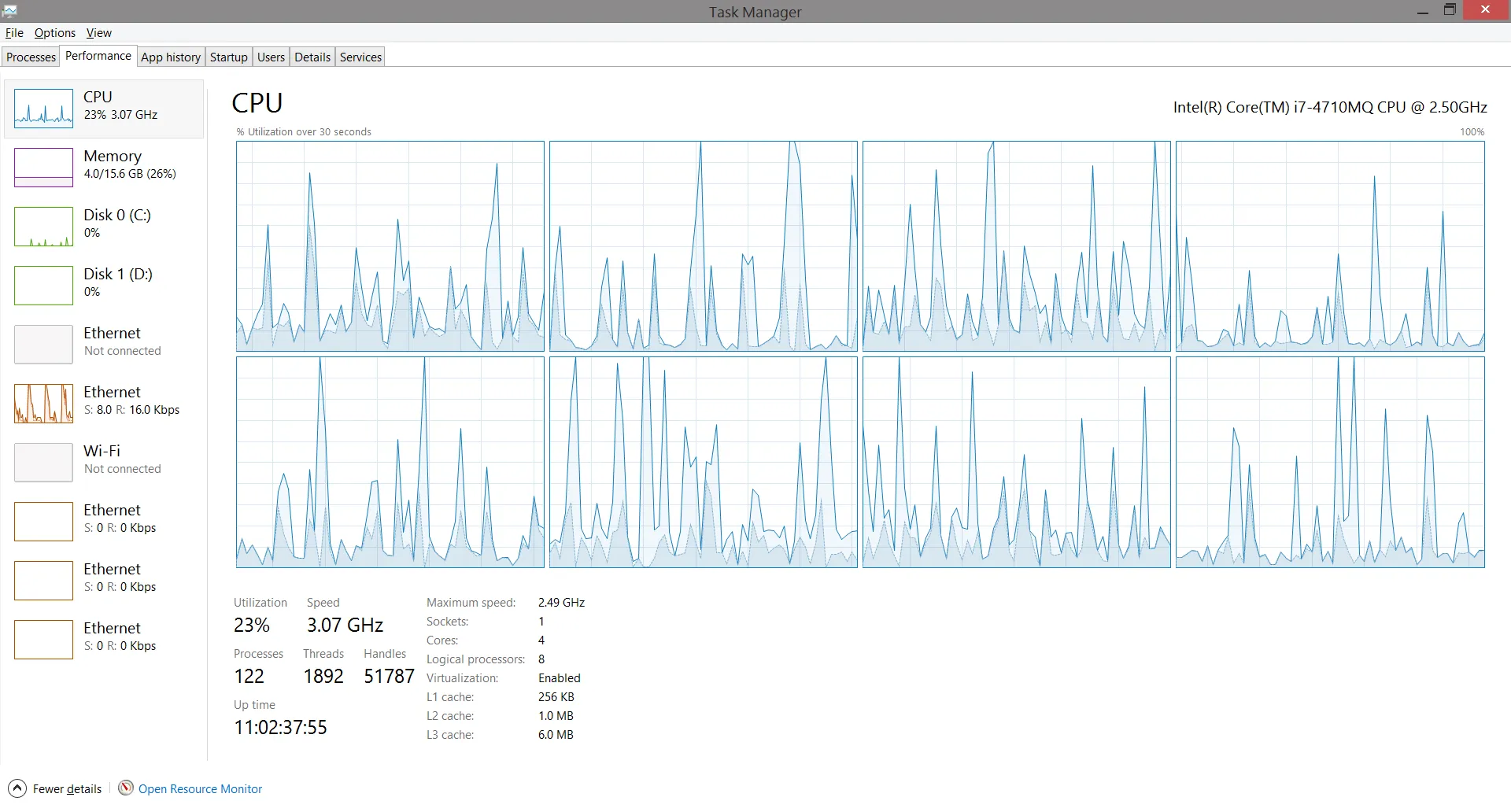This screenshot has width=1511, height=812.
Task: Click the Resource Monitor icon
Action: tap(126, 788)
